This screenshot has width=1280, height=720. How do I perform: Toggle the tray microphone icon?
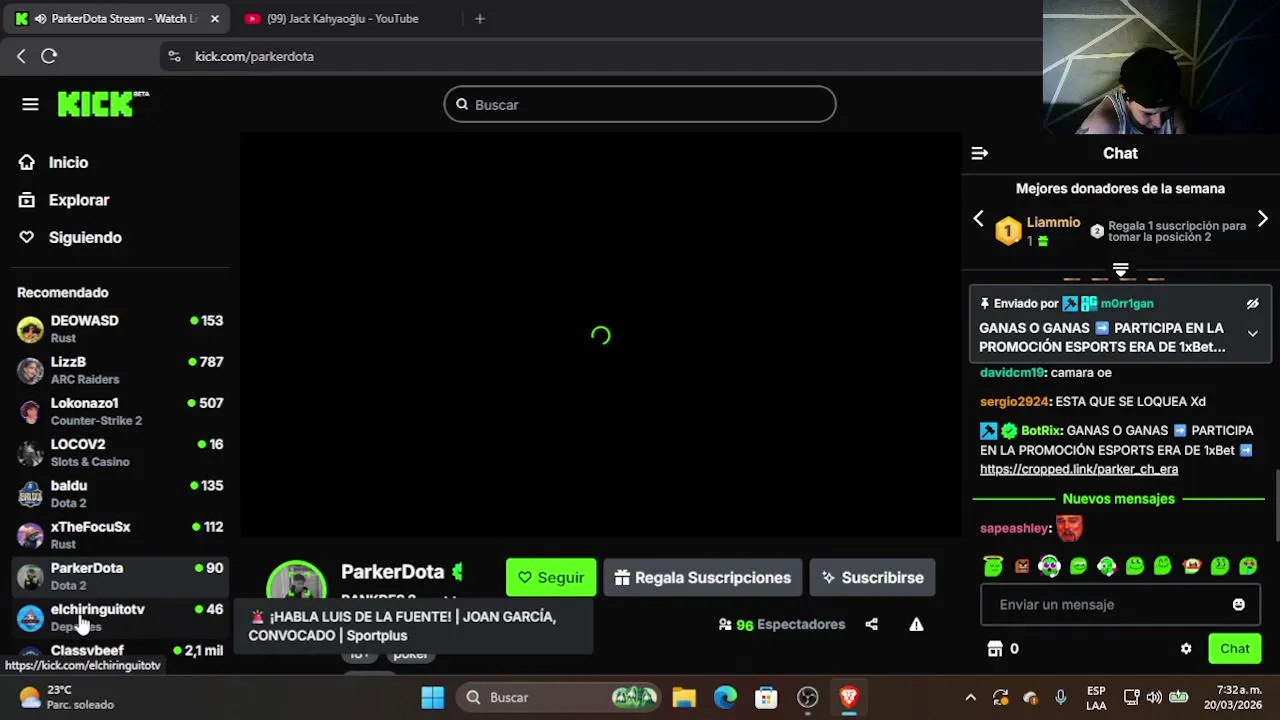click(1061, 697)
